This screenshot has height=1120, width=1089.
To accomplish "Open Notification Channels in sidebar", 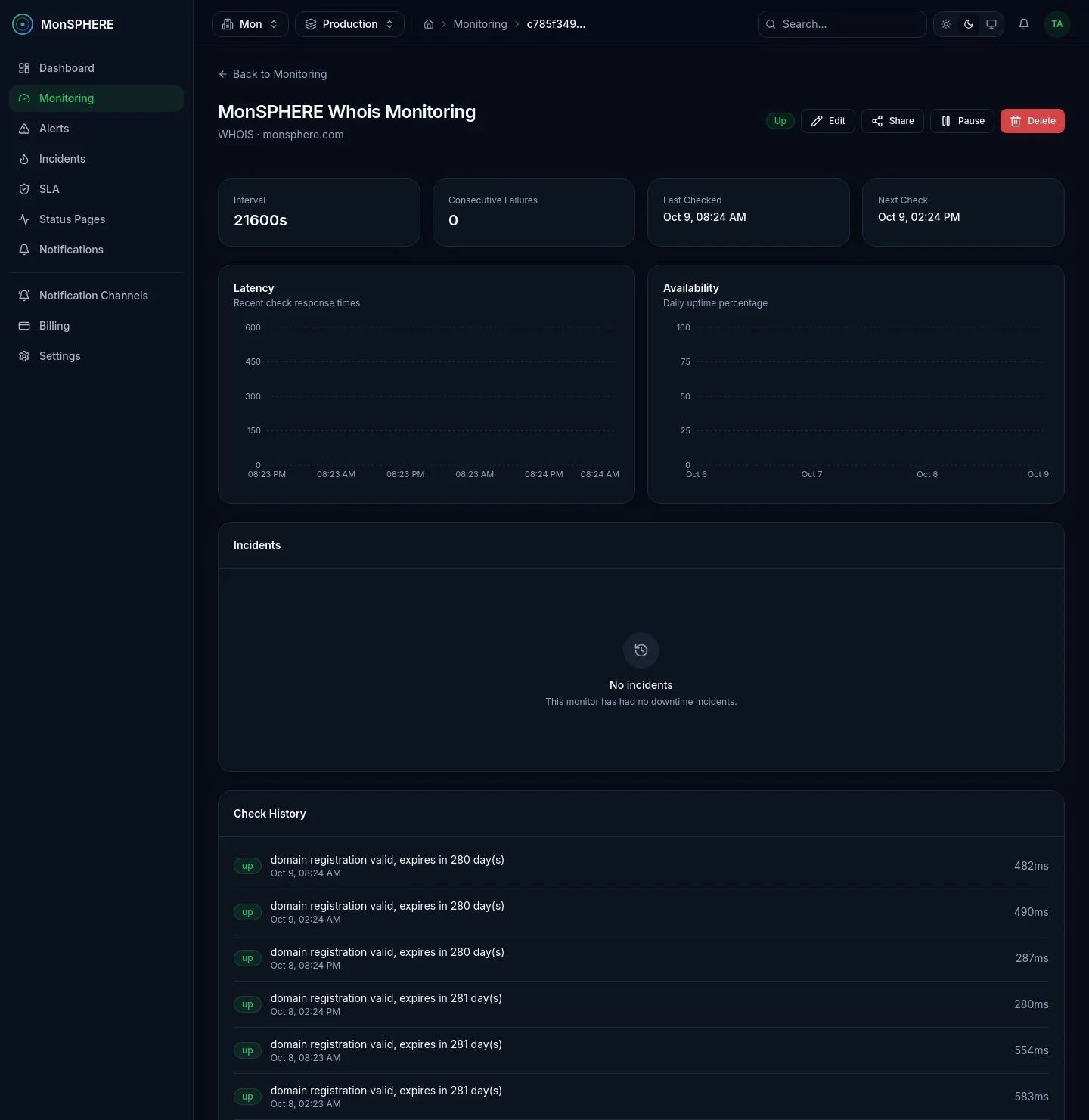I will (x=96, y=296).
